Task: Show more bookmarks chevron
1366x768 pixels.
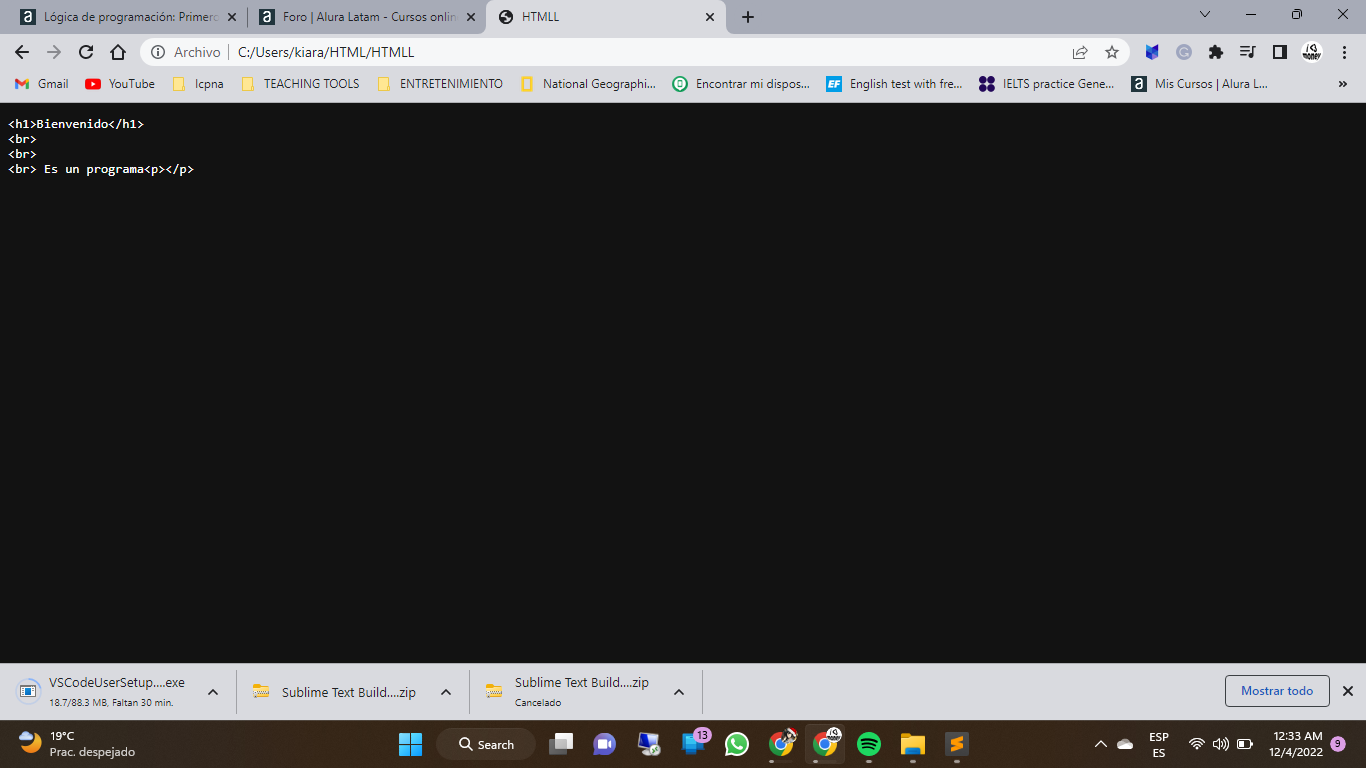Action: 1343,84
